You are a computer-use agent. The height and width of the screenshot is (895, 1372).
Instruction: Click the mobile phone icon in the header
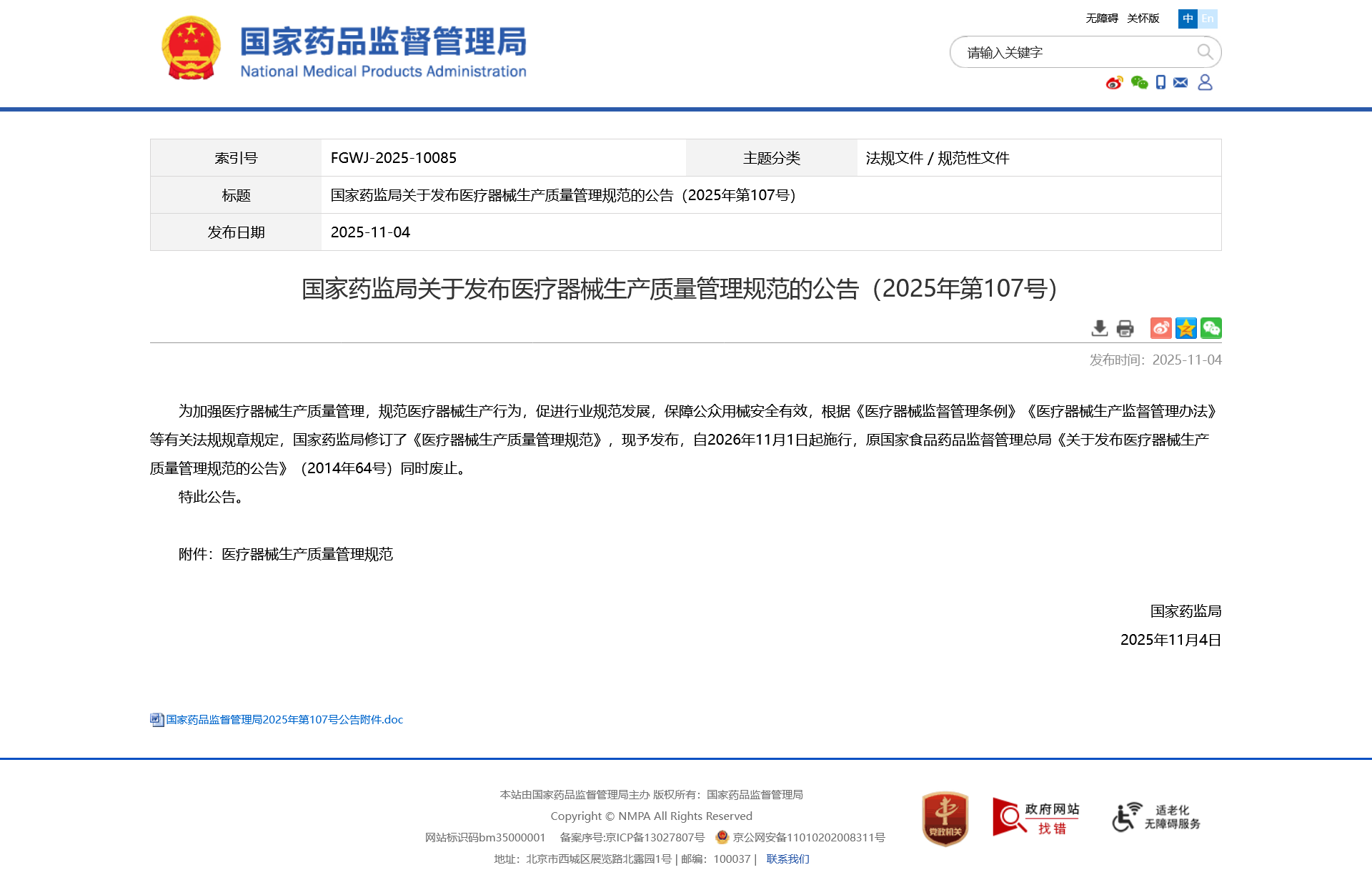point(1160,83)
